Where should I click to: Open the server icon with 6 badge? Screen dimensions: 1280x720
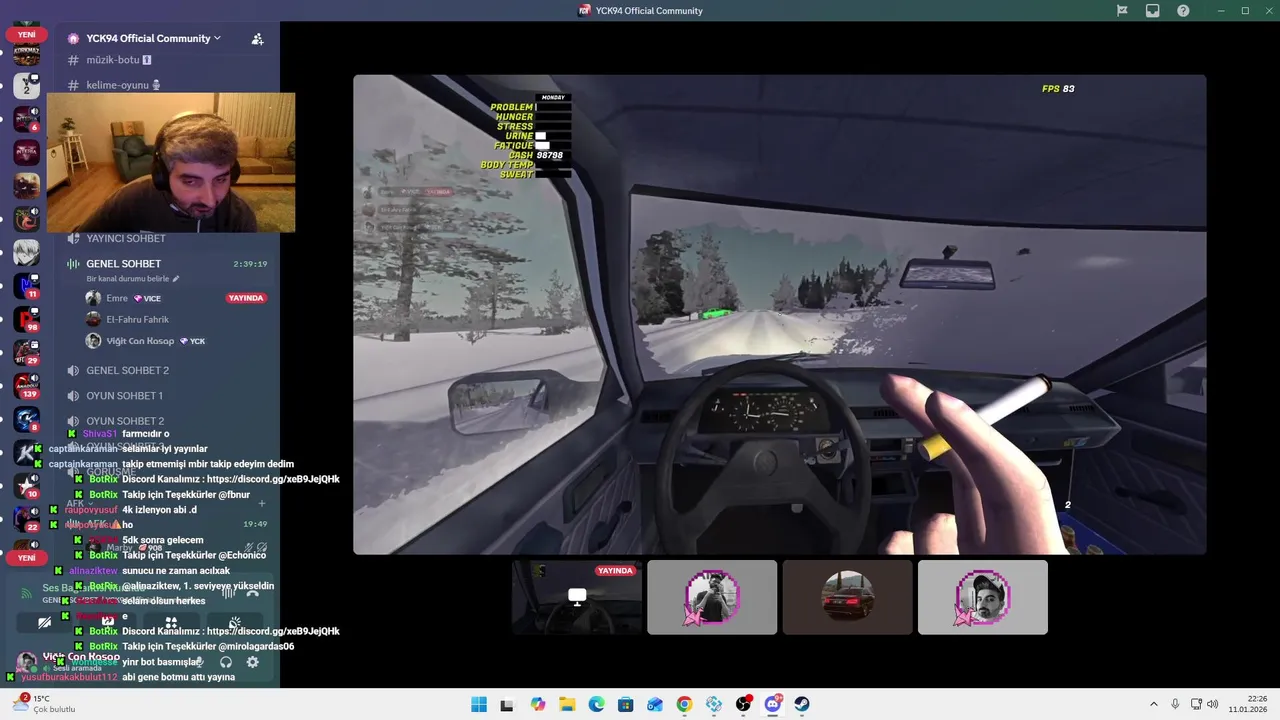tap(26, 118)
